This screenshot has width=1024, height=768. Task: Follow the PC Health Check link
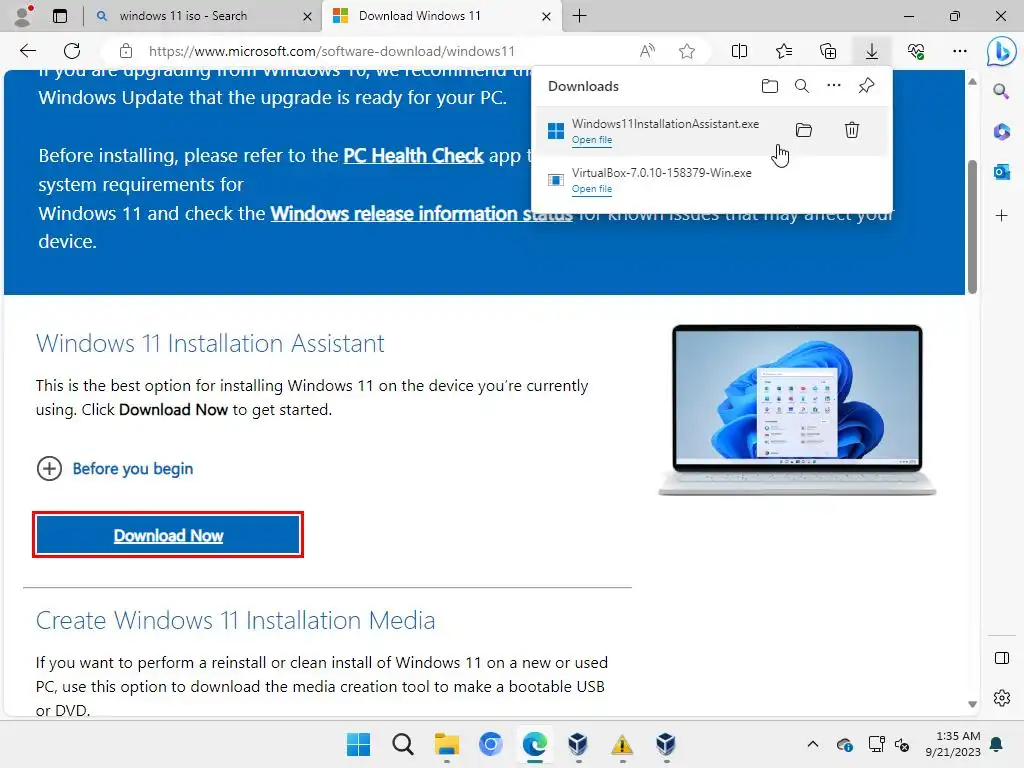[x=413, y=155]
